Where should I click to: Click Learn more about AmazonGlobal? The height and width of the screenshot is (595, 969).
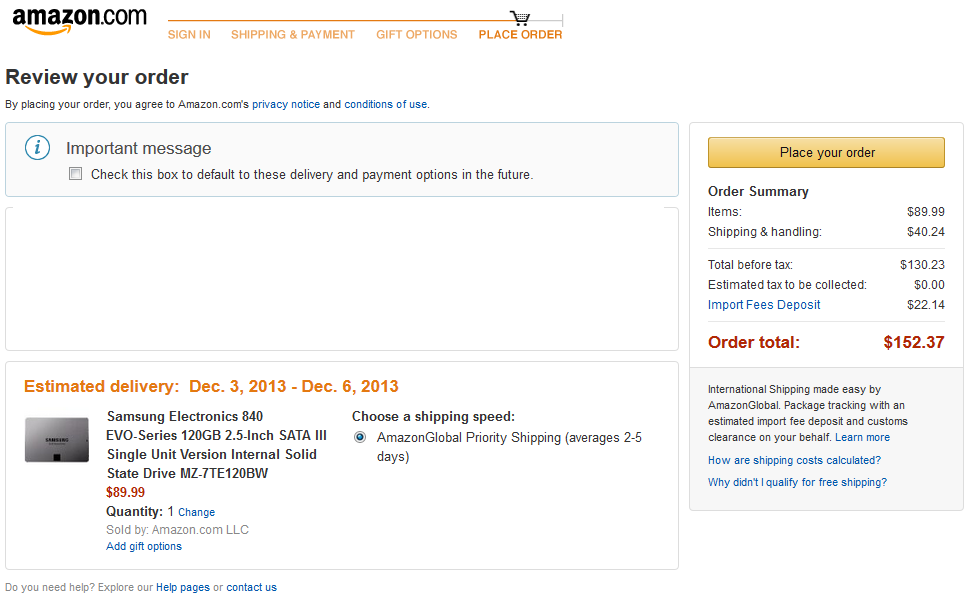862,437
